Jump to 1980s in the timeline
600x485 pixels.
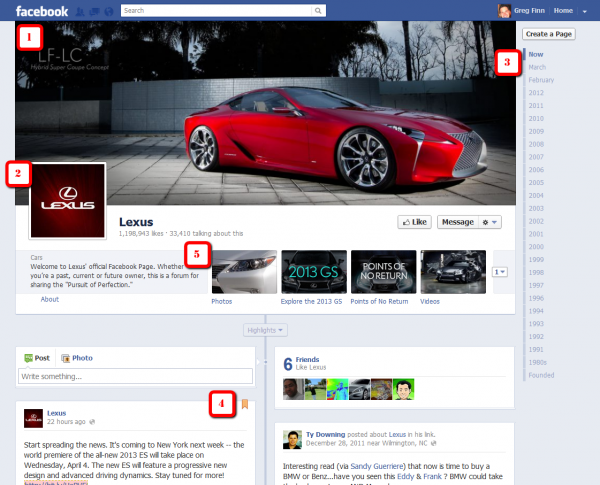coord(538,362)
